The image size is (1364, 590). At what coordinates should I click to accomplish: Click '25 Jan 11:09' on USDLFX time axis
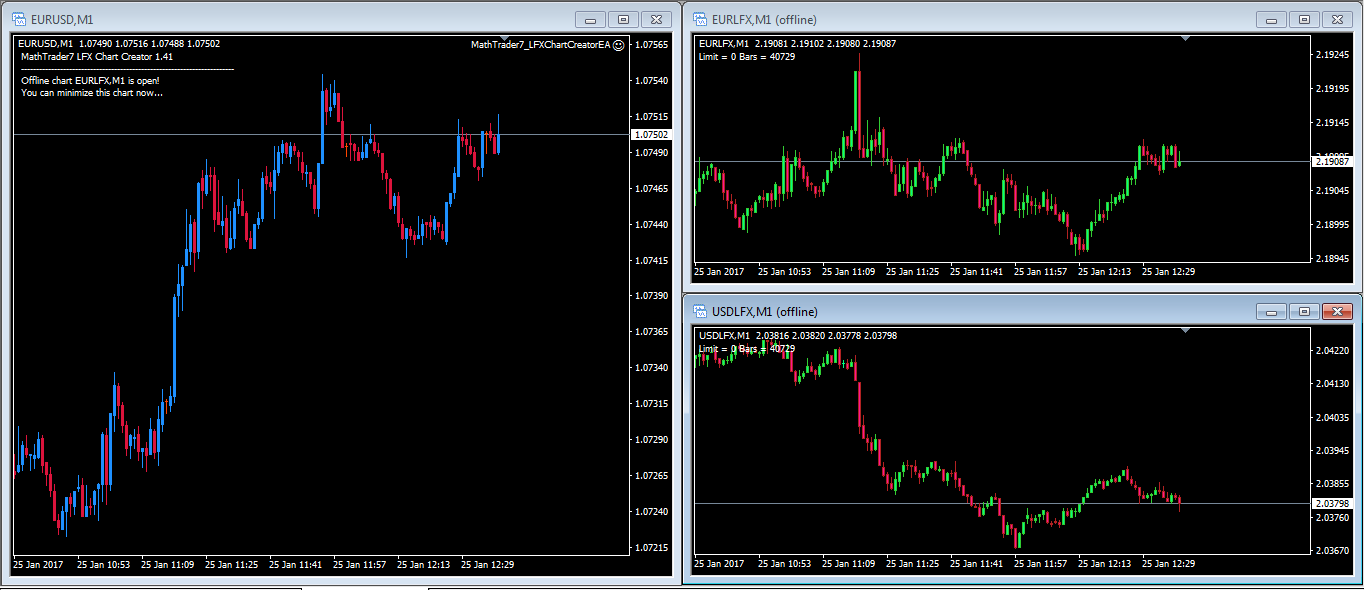pyautogui.click(x=848, y=563)
